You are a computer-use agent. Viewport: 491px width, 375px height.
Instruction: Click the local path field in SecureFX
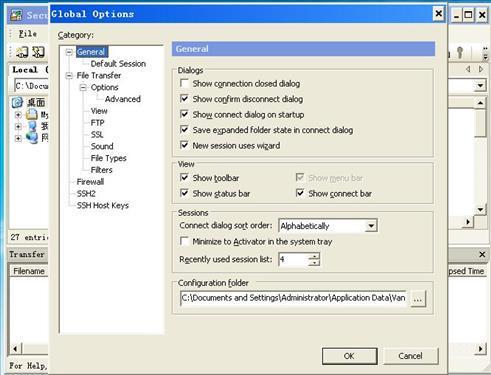(x=31, y=86)
